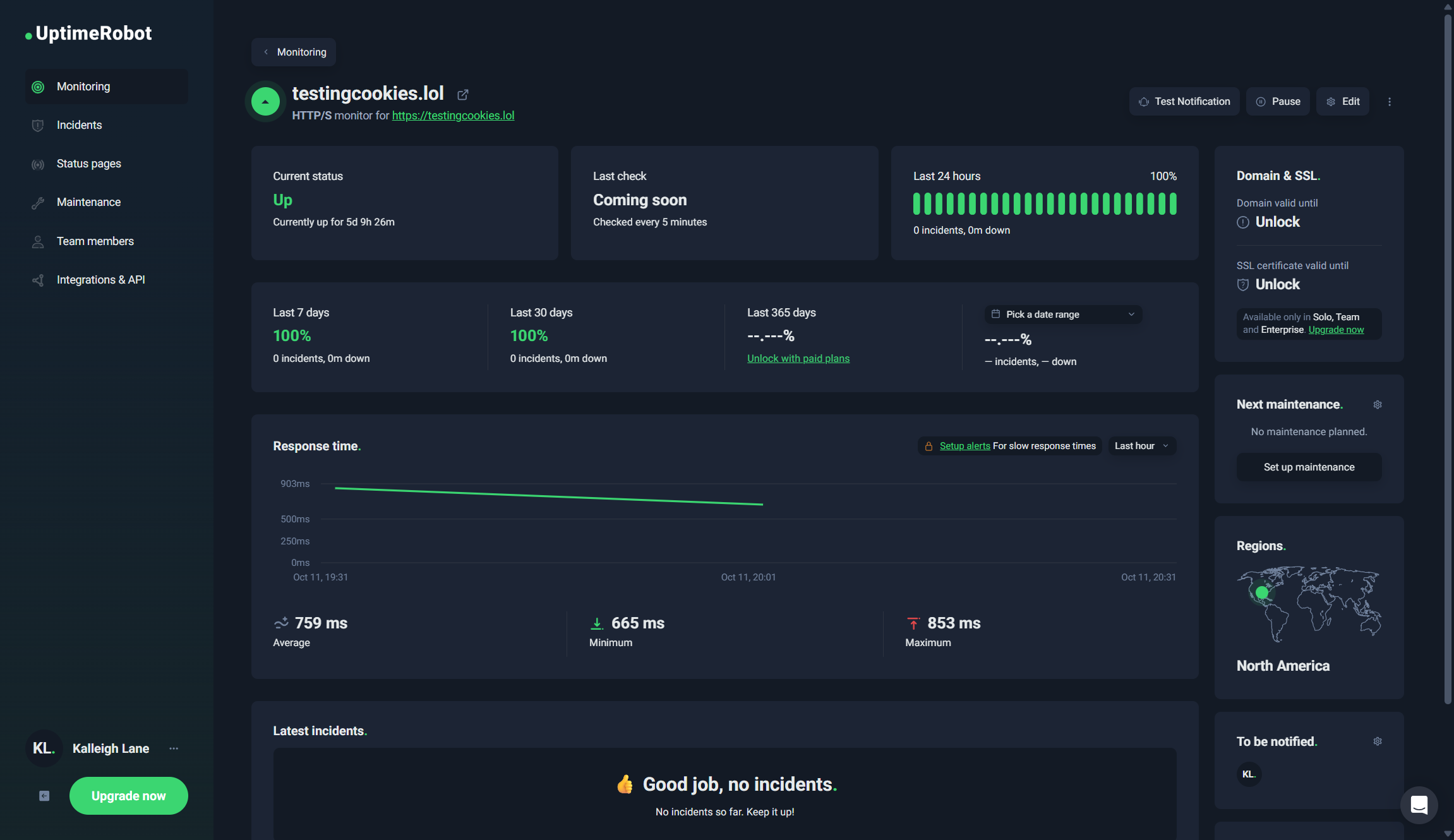Select Maintenance from the sidebar
Screen dimensions: 1454x840
(88, 201)
